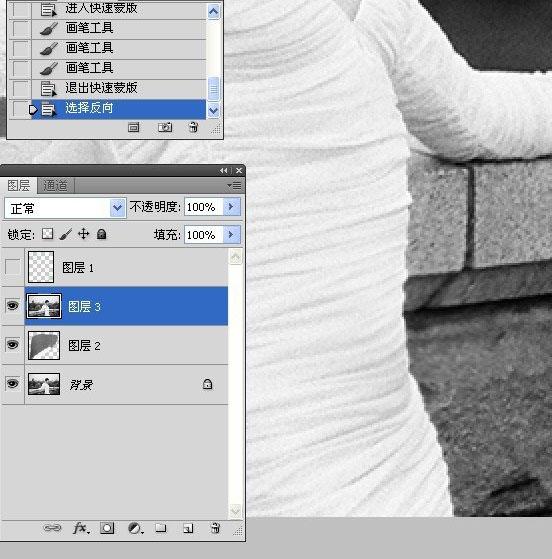Add a layer mask
This screenshot has width=552, height=559.
pyautogui.click(x=107, y=528)
